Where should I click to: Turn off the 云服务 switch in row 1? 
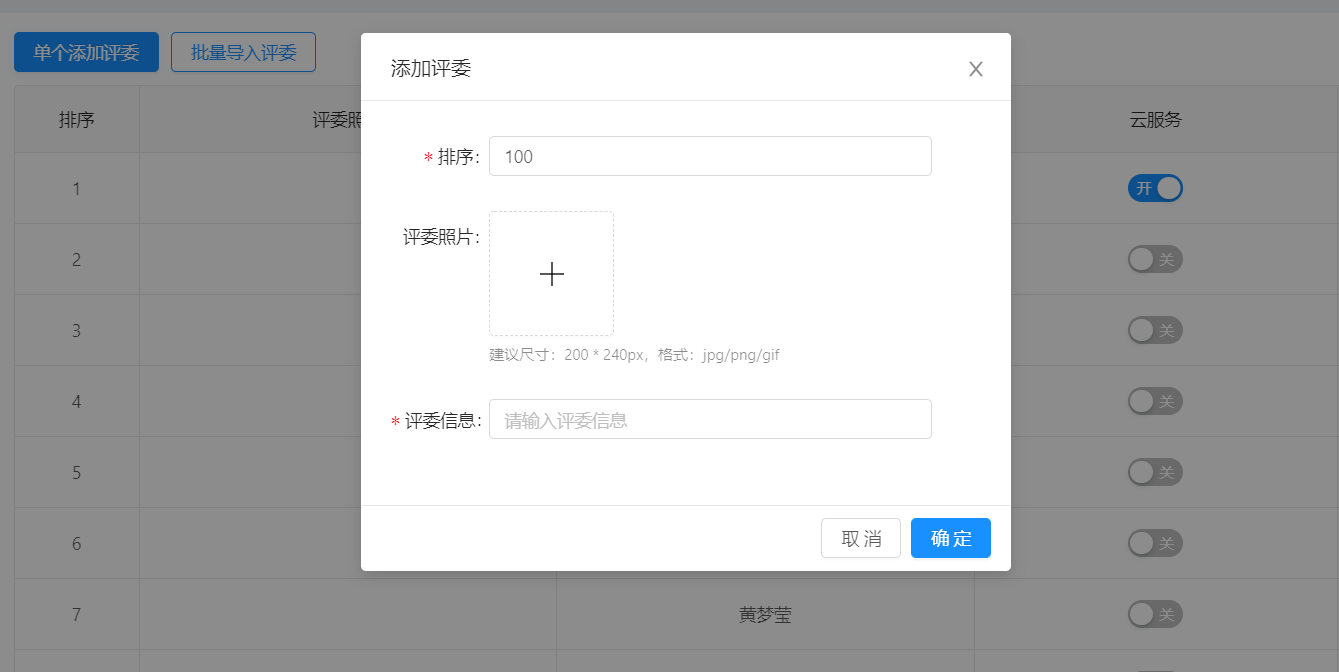[1155, 188]
